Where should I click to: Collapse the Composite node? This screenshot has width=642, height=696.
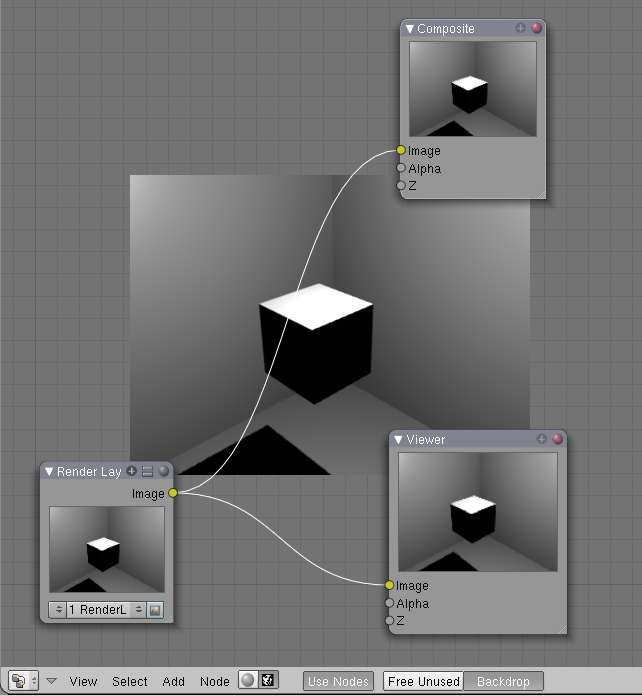[x=409, y=29]
